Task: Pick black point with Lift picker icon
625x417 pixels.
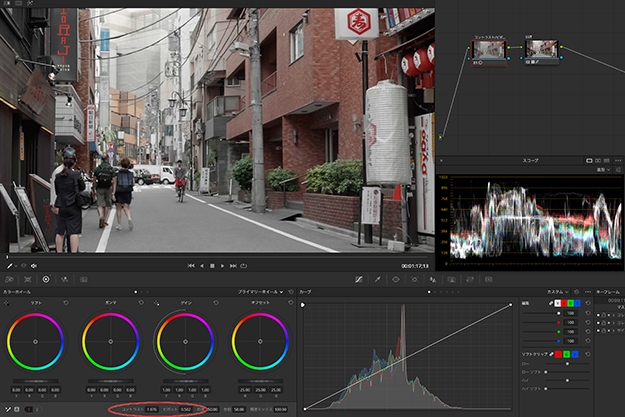Action: [x=7, y=301]
